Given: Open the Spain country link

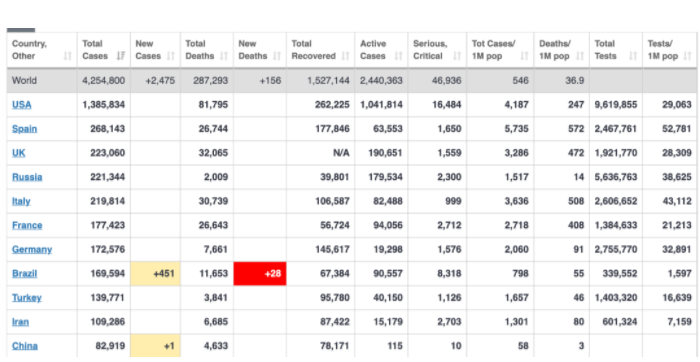Looking at the screenshot, I should 25,129.
